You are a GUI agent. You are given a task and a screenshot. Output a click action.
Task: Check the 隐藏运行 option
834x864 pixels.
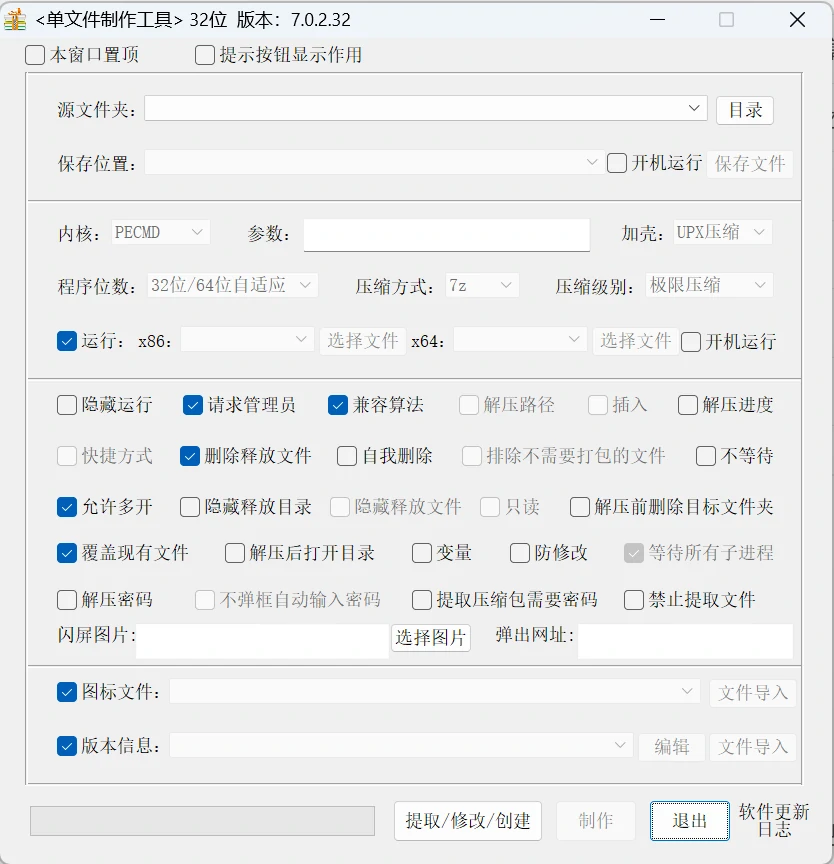(x=67, y=405)
